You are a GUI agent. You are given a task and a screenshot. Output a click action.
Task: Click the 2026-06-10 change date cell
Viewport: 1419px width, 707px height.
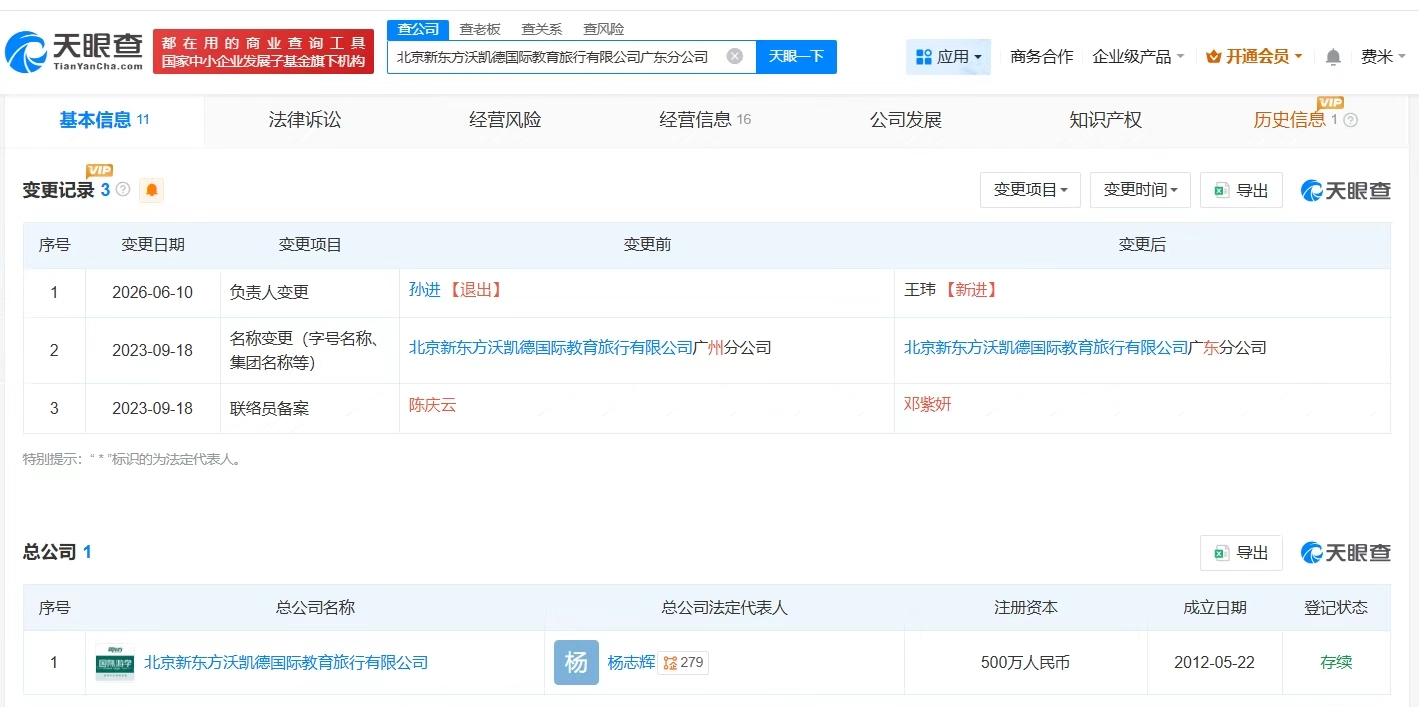153,293
